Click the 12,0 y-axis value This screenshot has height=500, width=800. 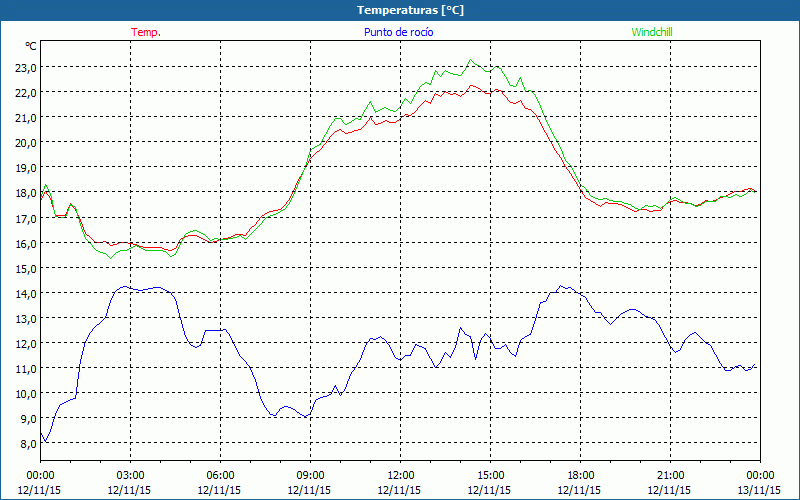(x=26, y=343)
